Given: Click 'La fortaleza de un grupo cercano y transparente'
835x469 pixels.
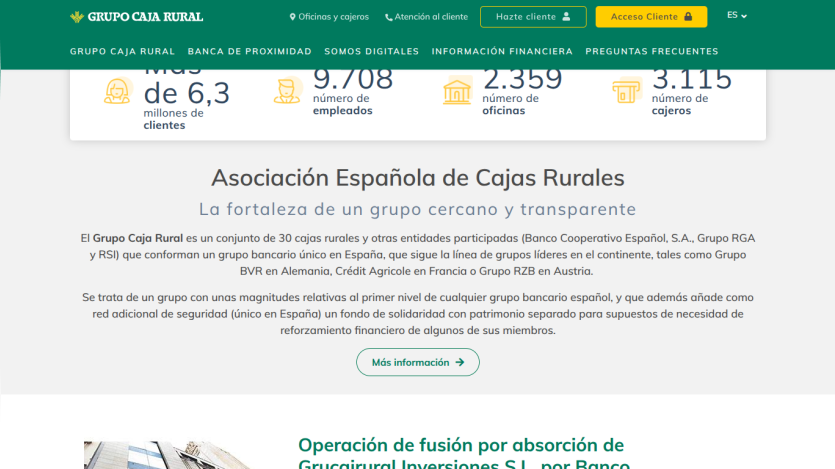Looking at the screenshot, I should (418, 209).
